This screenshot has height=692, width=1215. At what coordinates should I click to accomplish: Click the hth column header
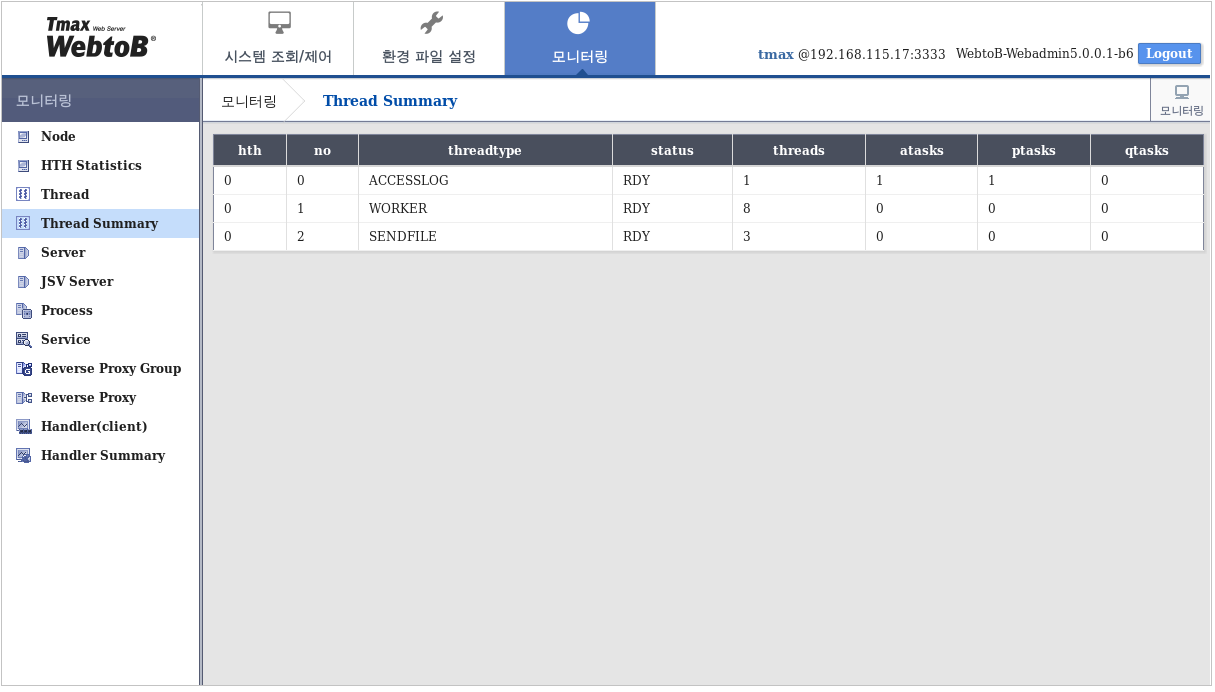(x=250, y=150)
